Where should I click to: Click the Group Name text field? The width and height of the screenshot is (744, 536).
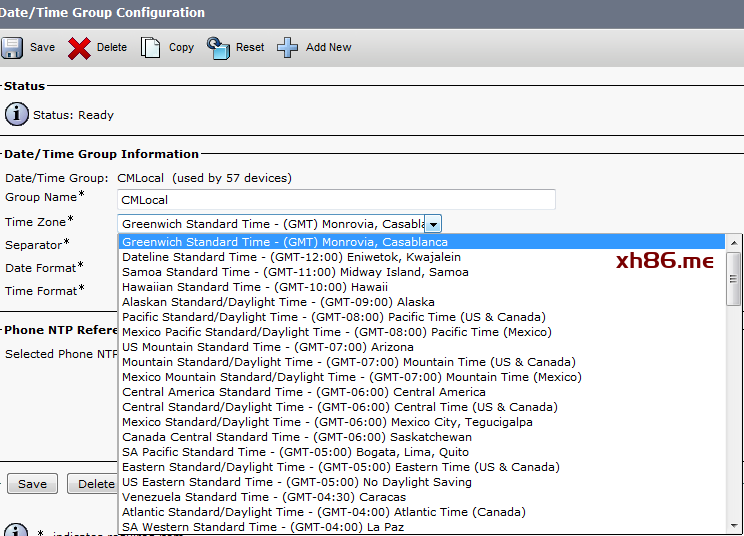(x=336, y=200)
